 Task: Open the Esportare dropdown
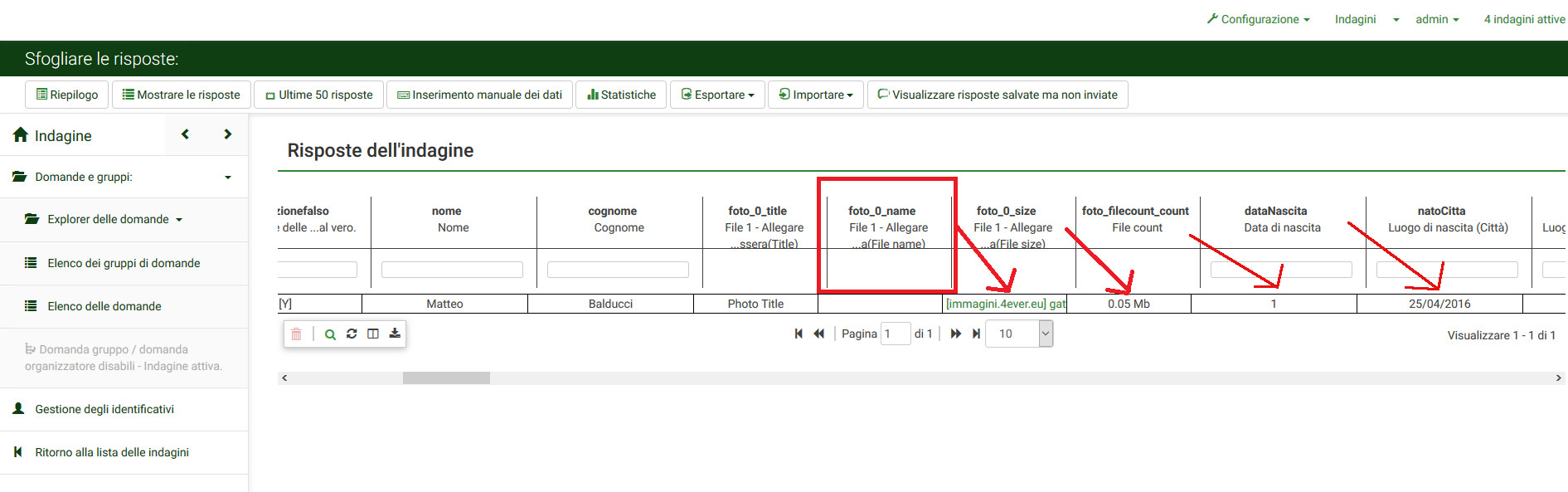(x=718, y=95)
